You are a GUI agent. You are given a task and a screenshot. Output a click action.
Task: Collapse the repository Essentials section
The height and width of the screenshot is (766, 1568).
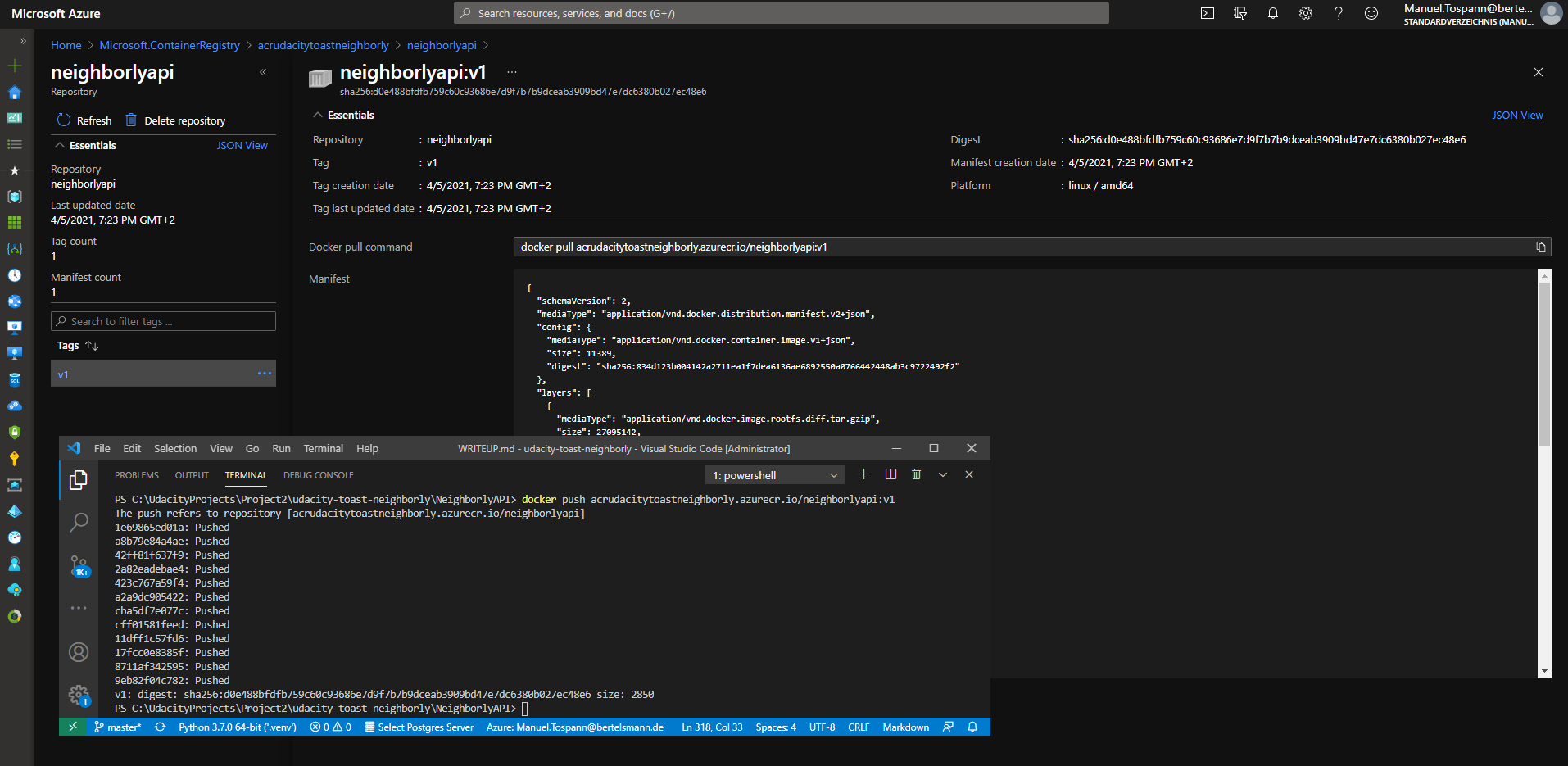click(60, 145)
